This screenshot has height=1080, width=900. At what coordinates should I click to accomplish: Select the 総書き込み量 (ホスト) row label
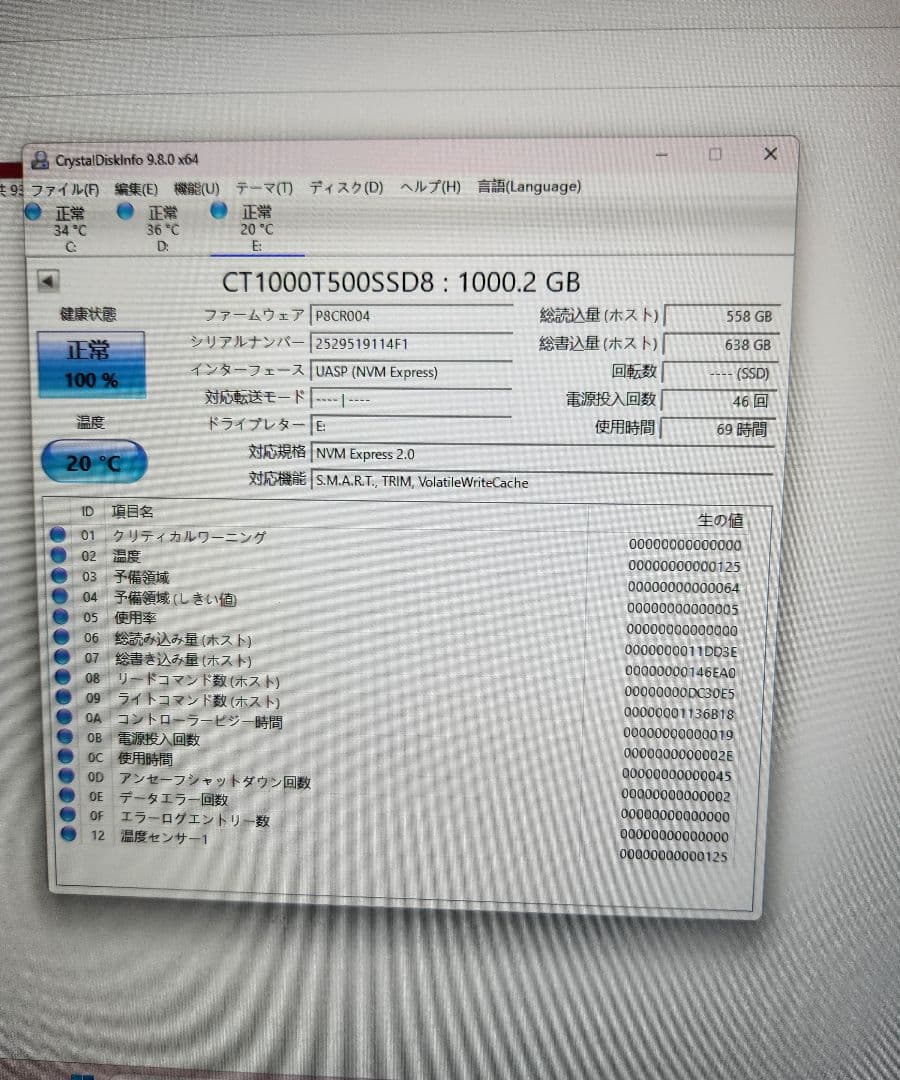pyautogui.click(x=184, y=659)
